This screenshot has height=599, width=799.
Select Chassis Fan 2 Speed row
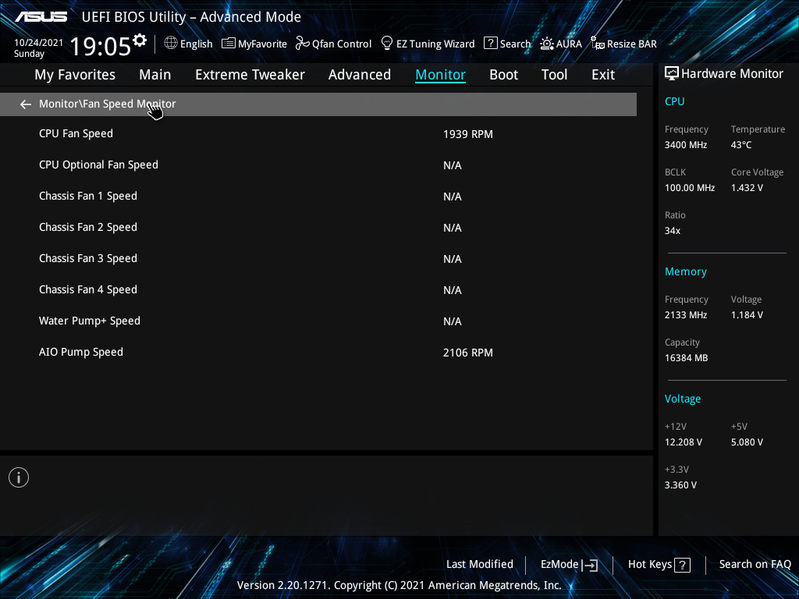coord(318,227)
